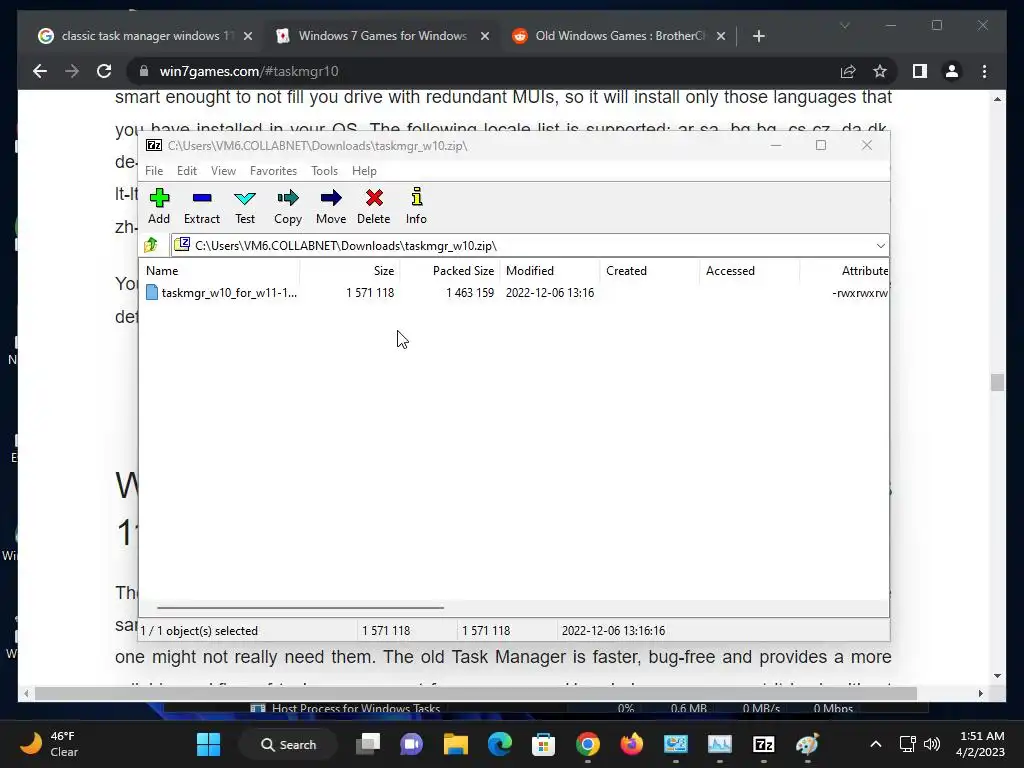This screenshot has width=1024, height=768.
Task: Open the View menu in 7-Zip
Action: 223,170
